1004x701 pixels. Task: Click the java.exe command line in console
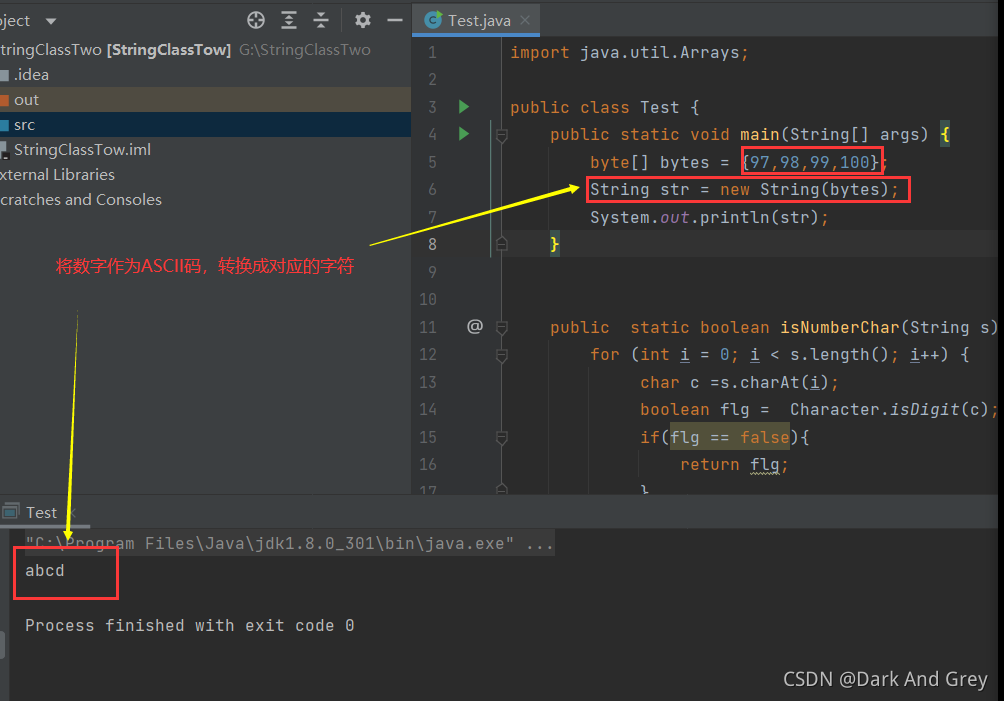pos(289,544)
